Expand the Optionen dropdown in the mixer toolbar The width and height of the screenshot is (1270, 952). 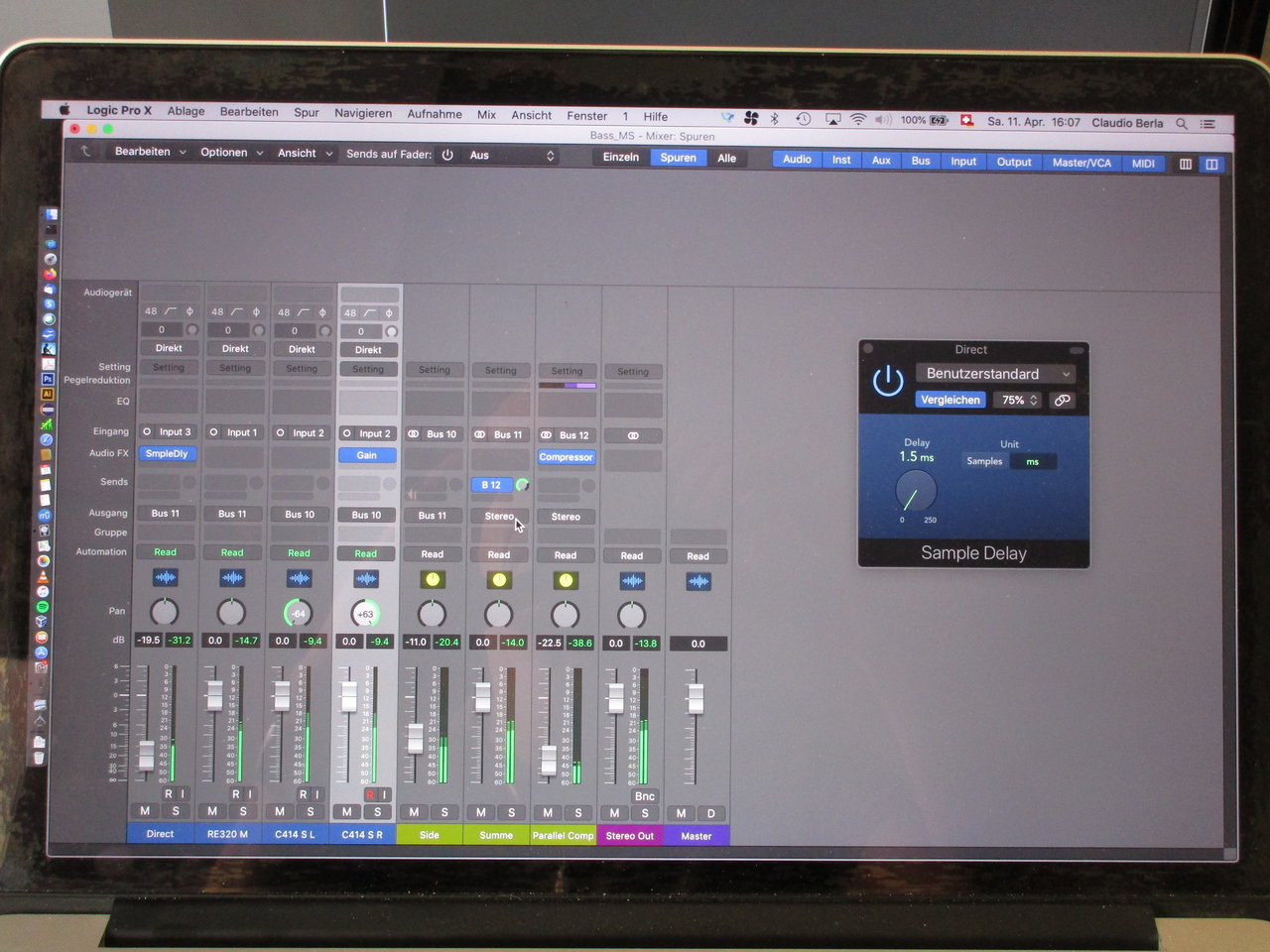[x=231, y=153]
